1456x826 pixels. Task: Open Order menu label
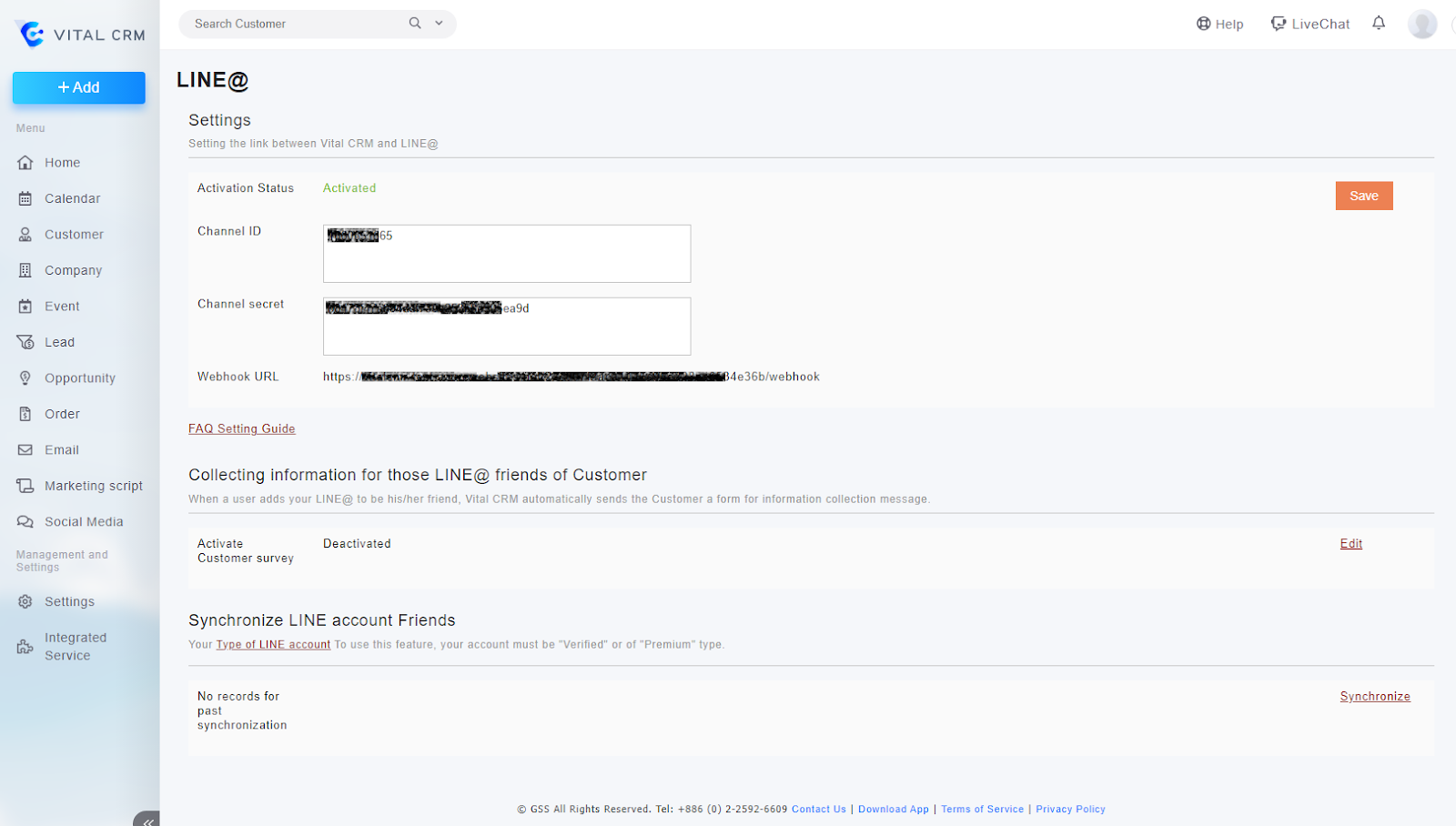[62, 414]
